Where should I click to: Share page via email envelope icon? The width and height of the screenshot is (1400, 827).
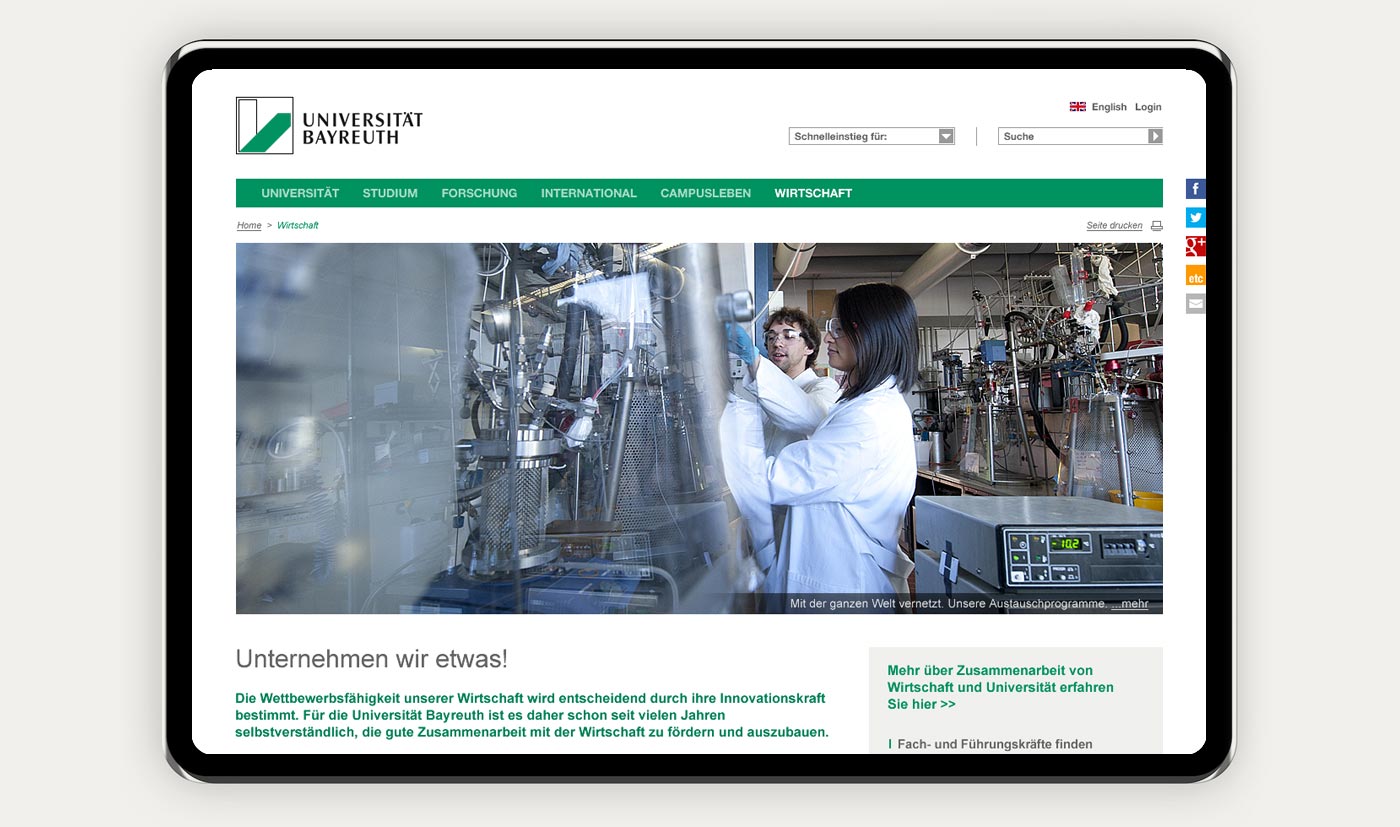(1196, 304)
